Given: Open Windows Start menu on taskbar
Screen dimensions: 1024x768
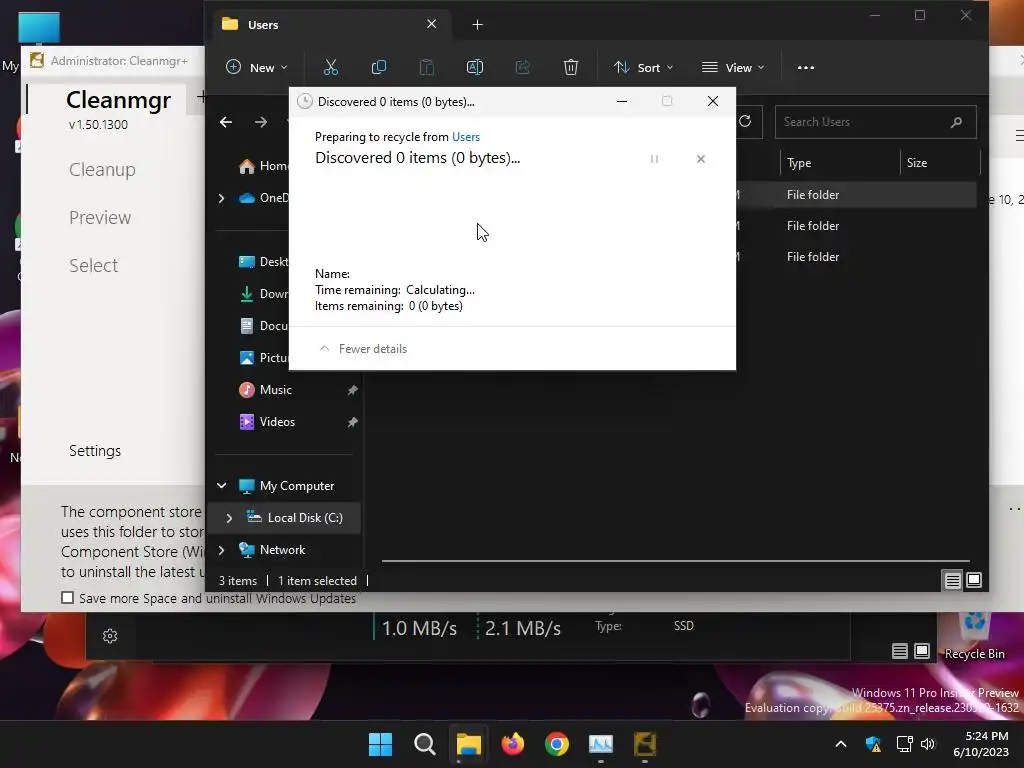Looking at the screenshot, I should pyautogui.click(x=380, y=744).
